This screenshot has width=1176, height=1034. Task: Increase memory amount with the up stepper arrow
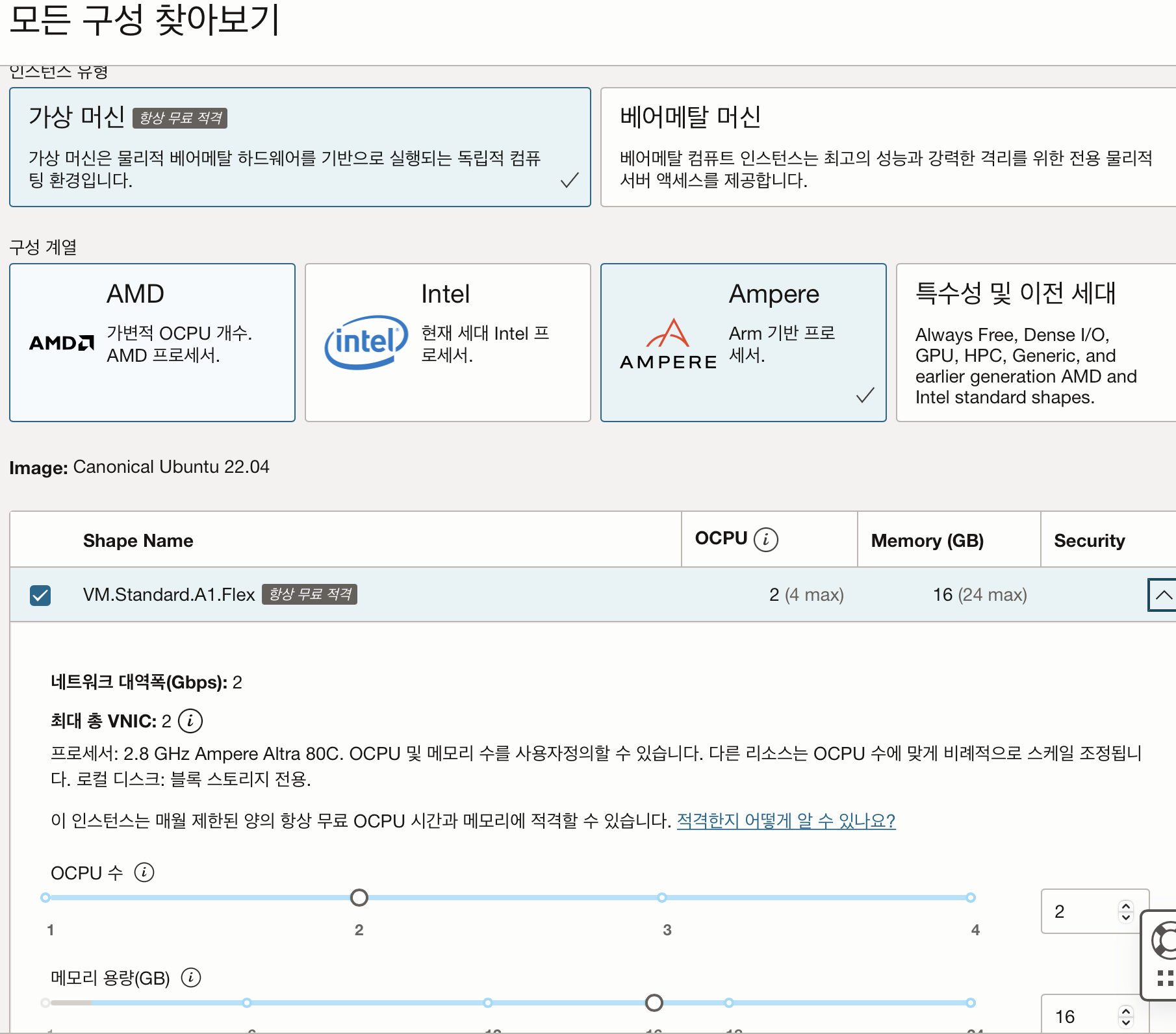tap(1126, 1010)
